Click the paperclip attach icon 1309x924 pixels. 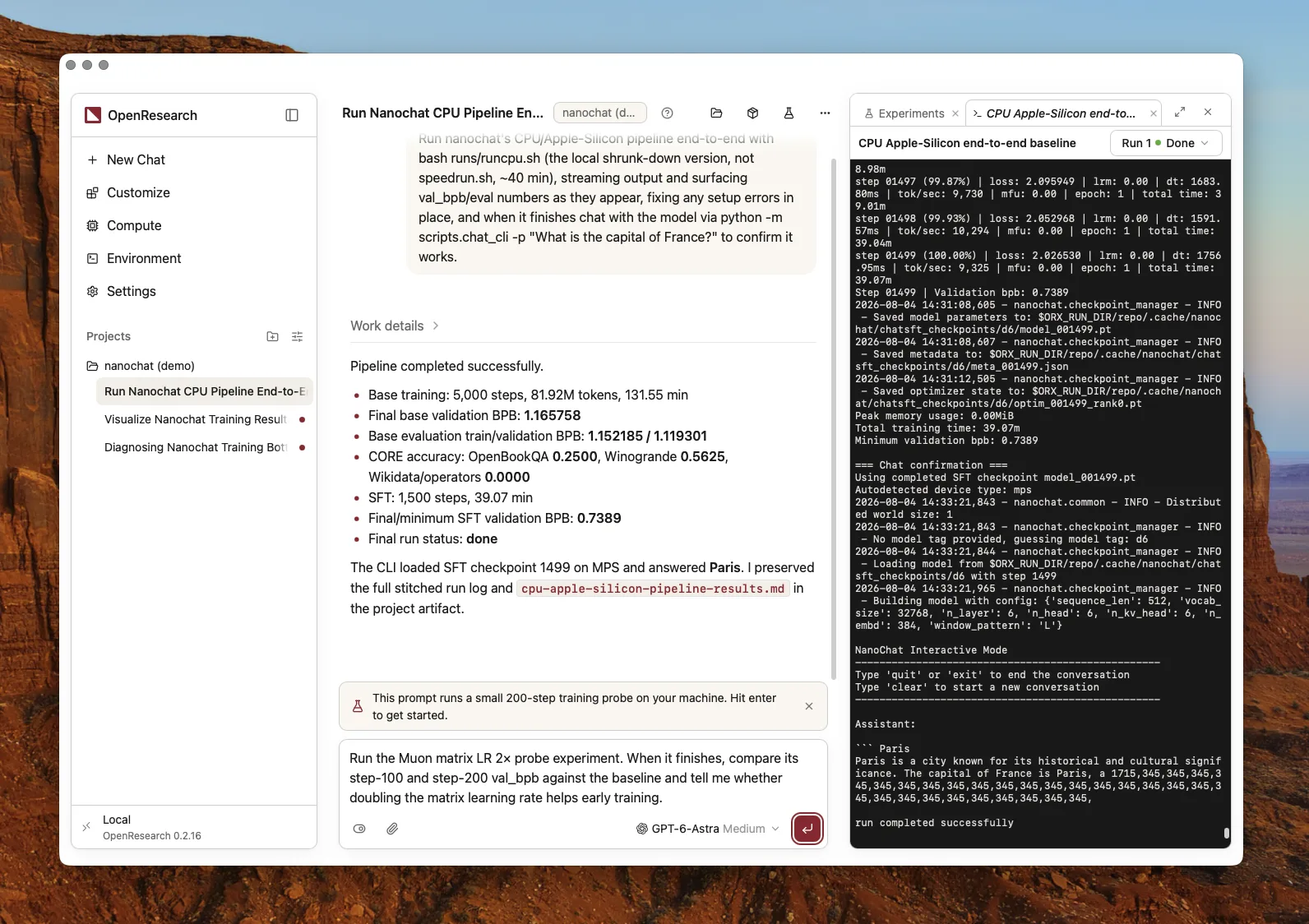coord(392,829)
